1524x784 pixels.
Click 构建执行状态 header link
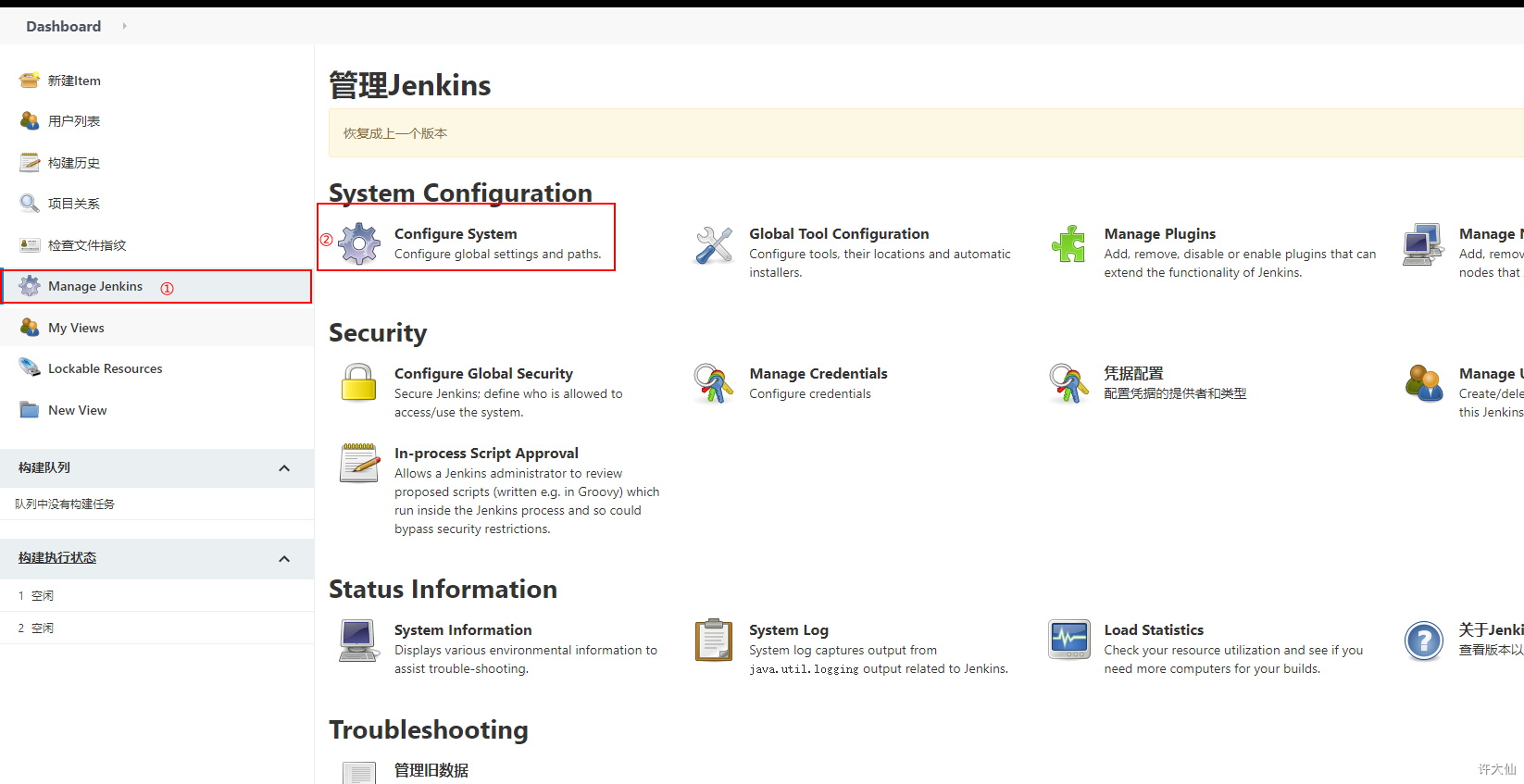(57, 557)
